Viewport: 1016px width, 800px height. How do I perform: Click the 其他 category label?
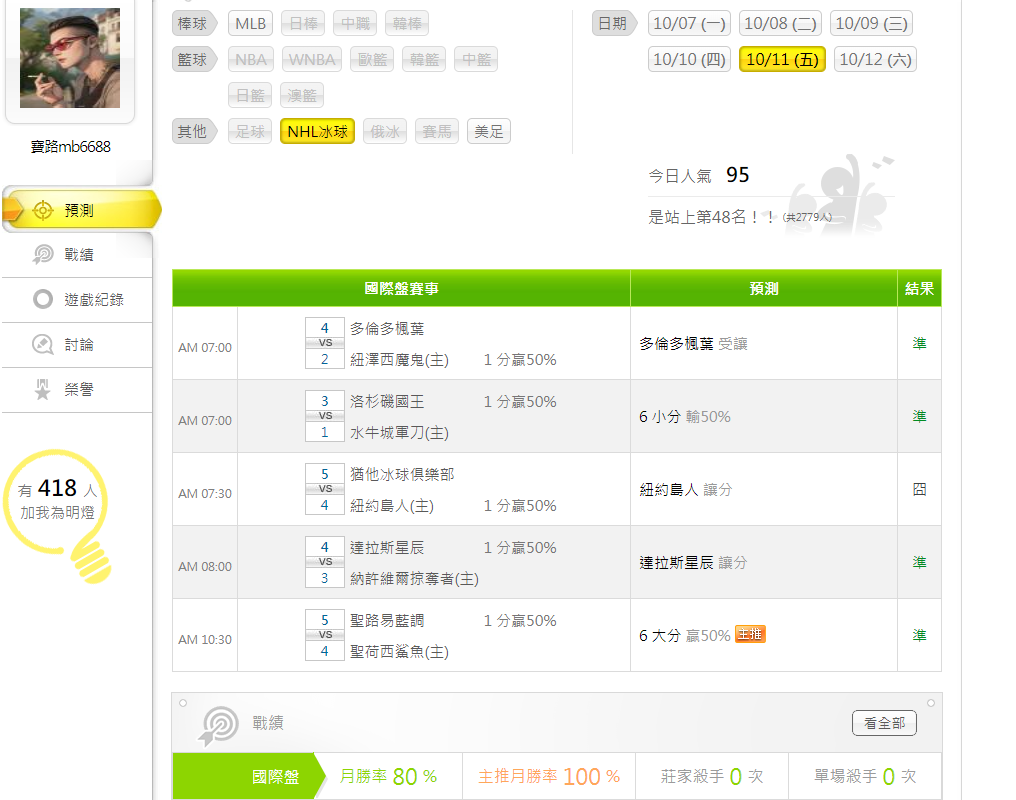click(194, 131)
